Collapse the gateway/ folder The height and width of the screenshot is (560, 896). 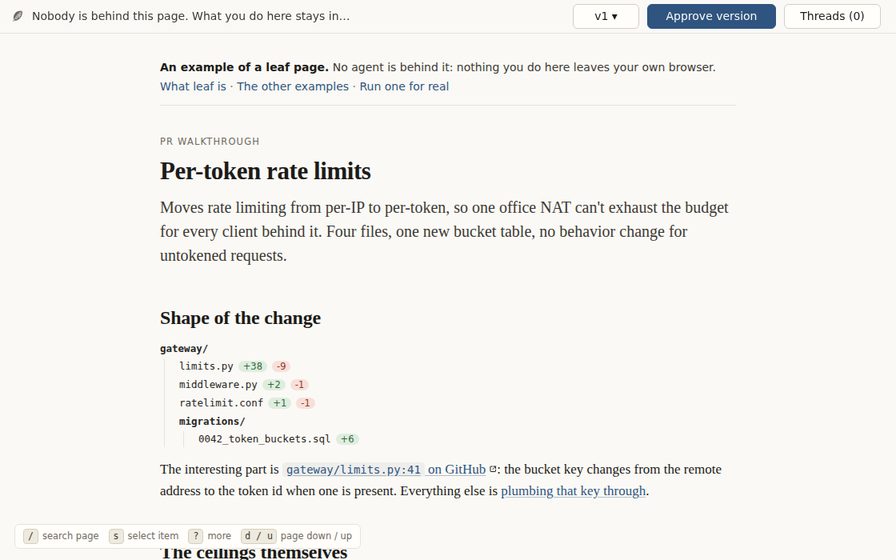184,349
